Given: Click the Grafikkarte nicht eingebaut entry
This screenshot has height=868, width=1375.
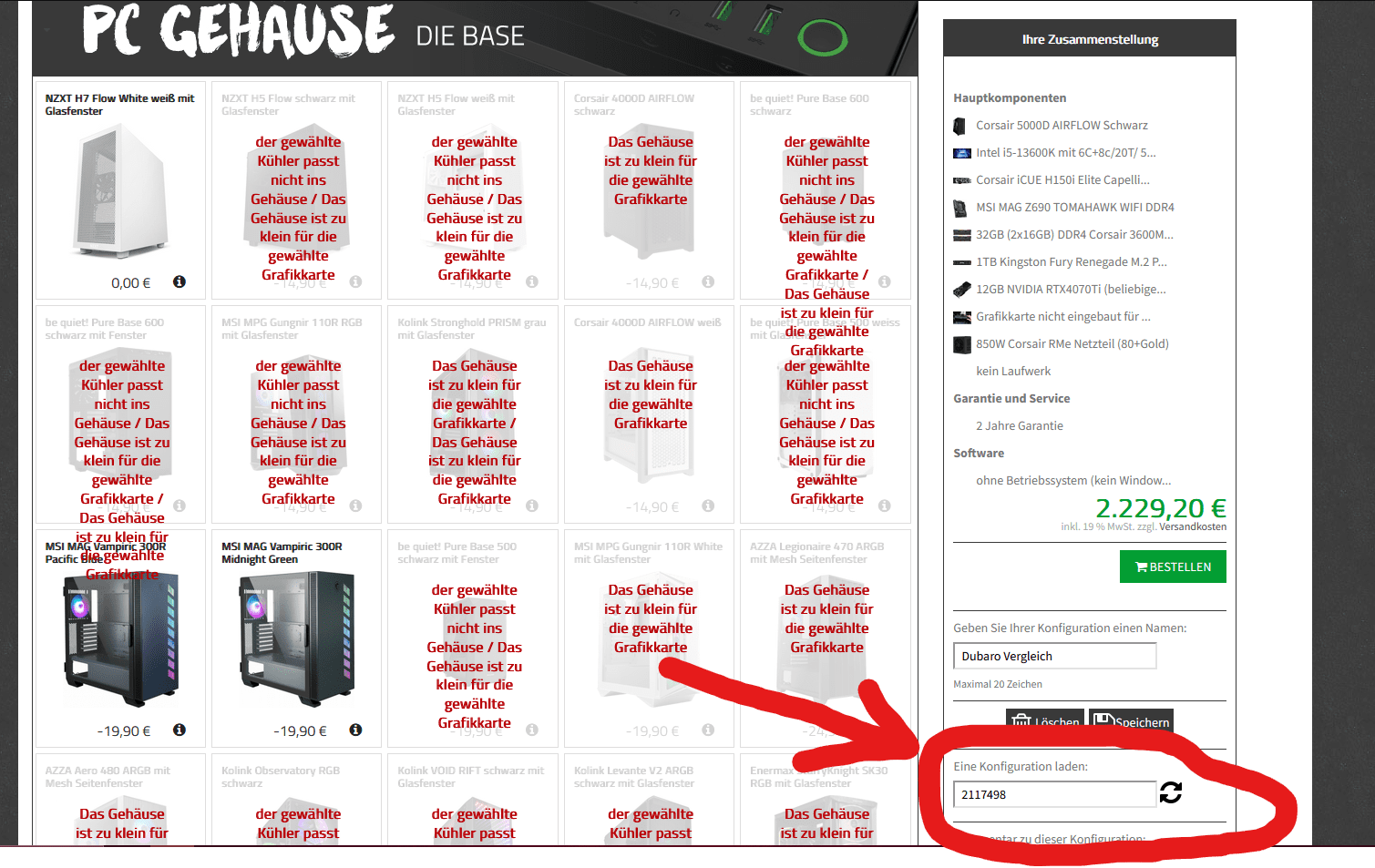Looking at the screenshot, I should (x=1063, y=317).
